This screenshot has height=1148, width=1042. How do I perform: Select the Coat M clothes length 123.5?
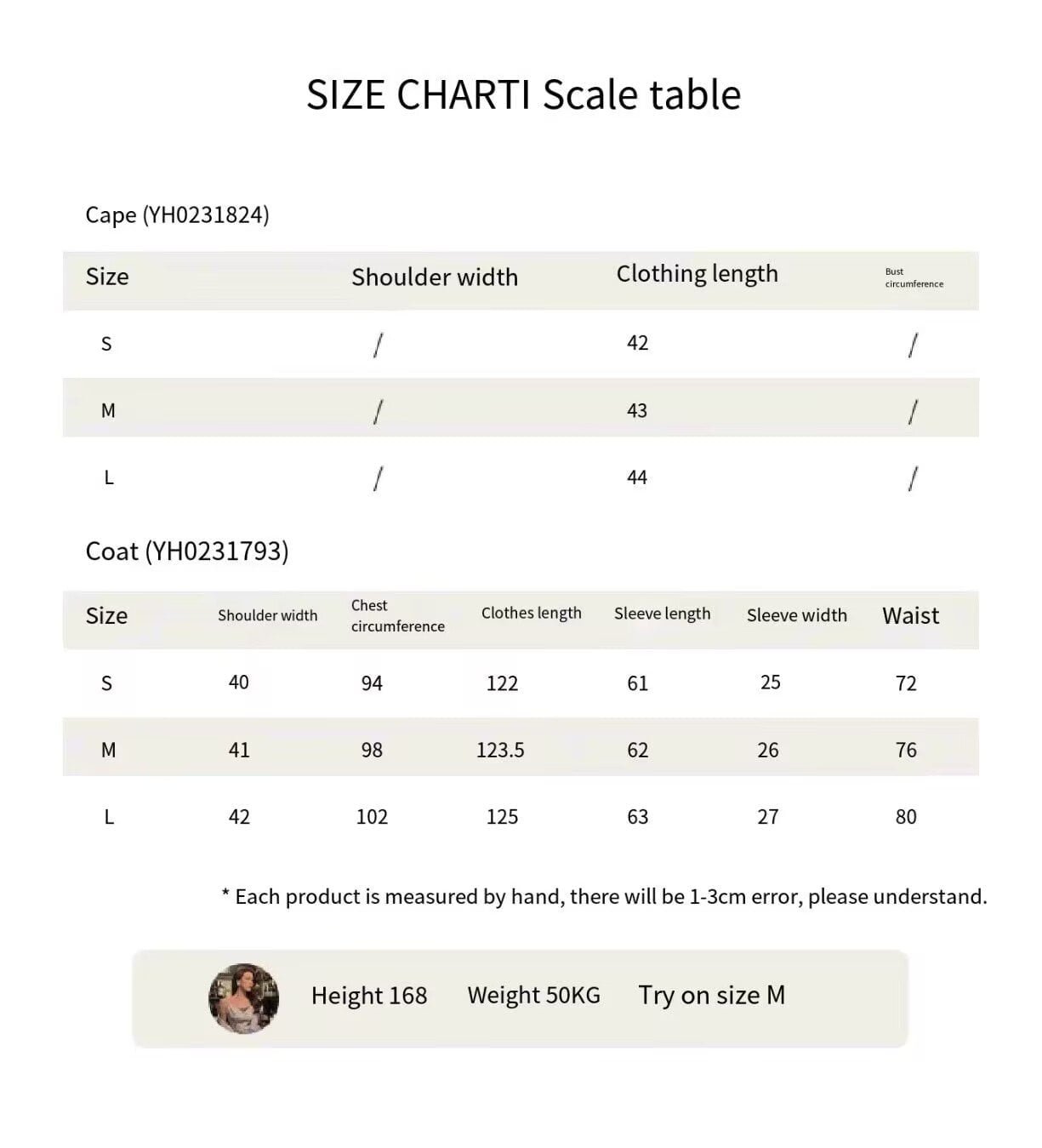500,750
